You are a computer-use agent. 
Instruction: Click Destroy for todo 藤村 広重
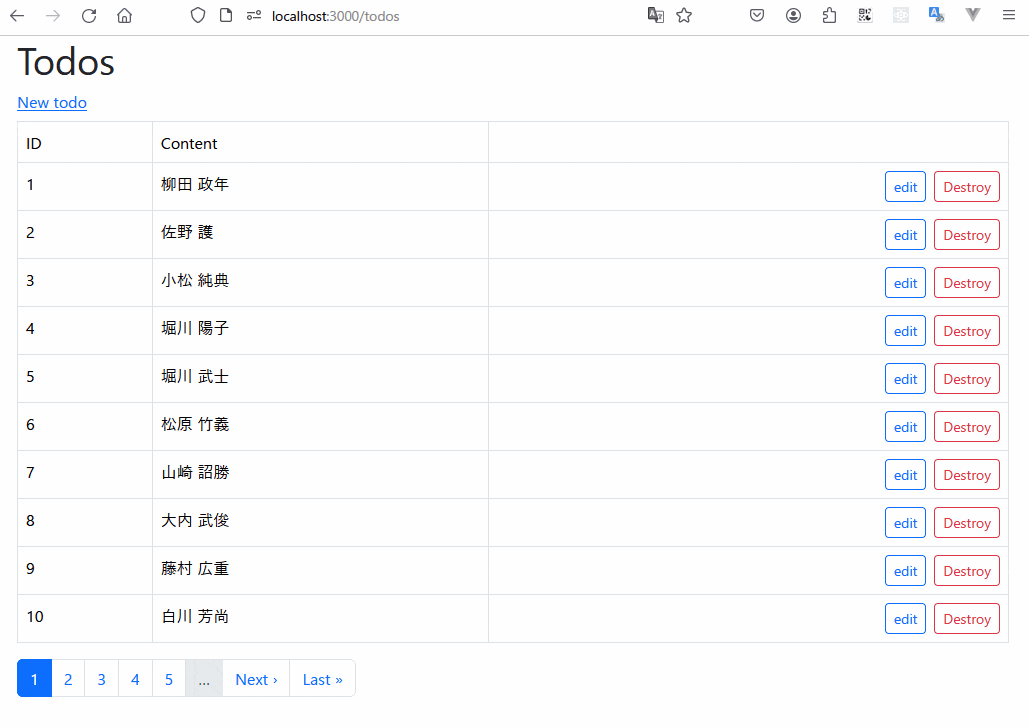click(x=967, y=570)
